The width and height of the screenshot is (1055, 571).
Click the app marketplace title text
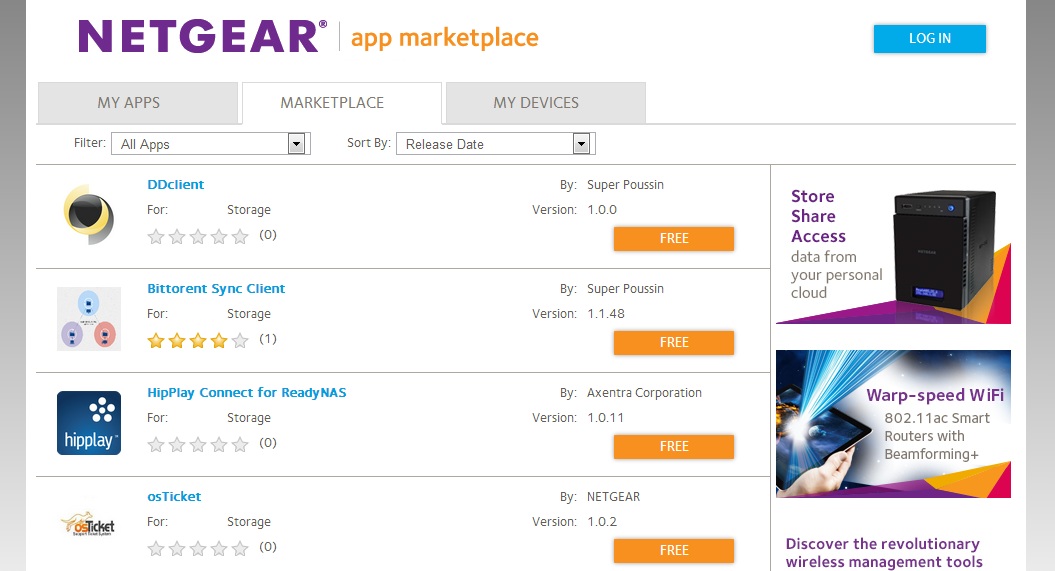(445, 38)
